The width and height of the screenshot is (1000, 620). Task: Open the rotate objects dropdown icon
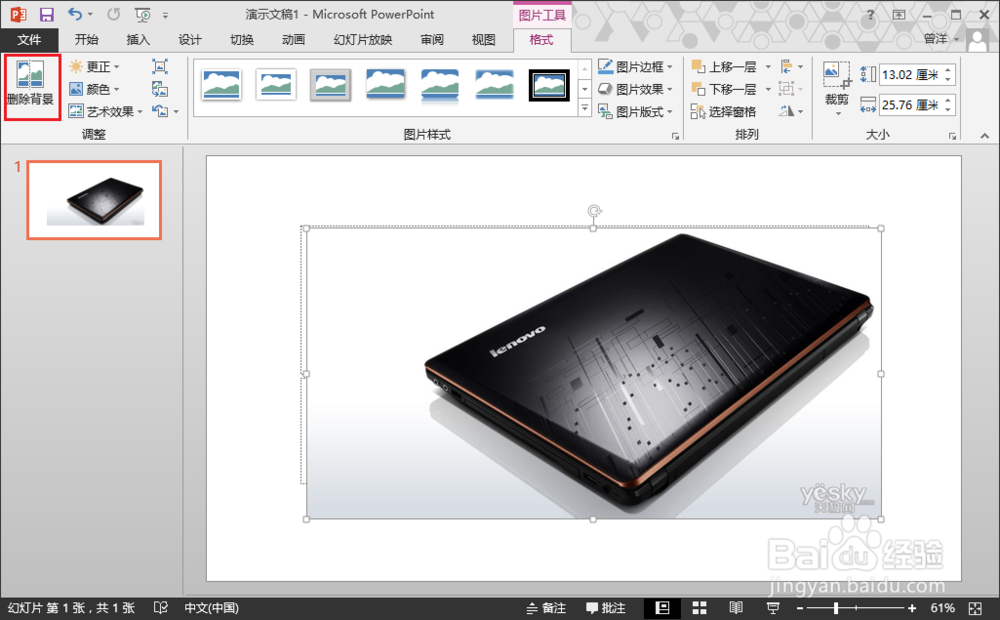791,111
